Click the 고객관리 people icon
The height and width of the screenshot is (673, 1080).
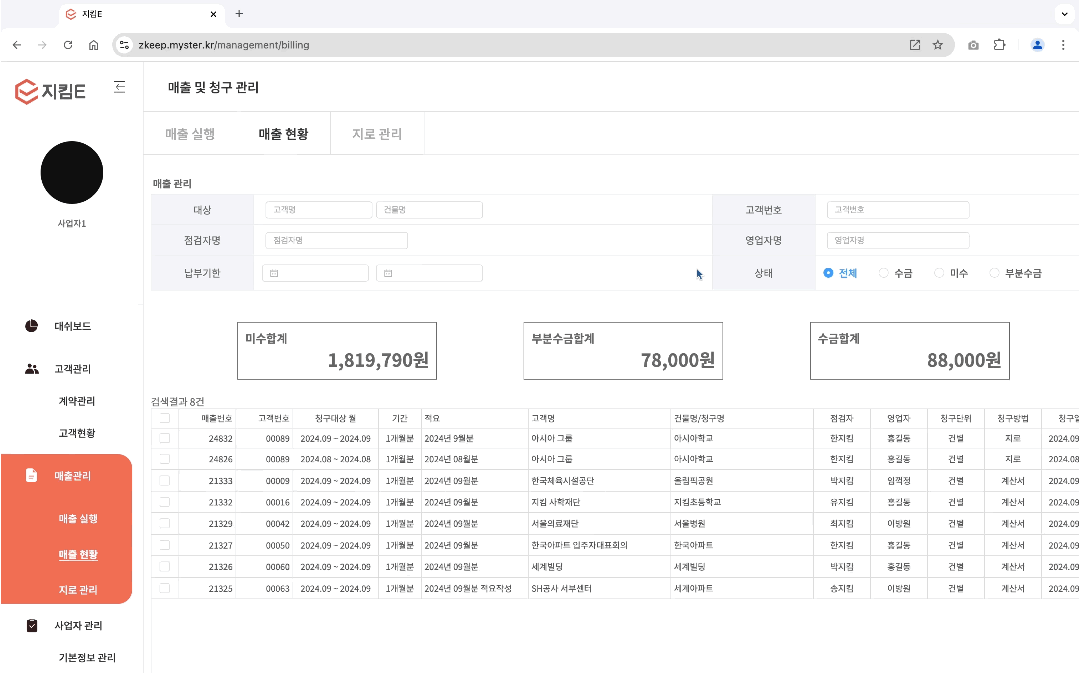pos(32,369)
